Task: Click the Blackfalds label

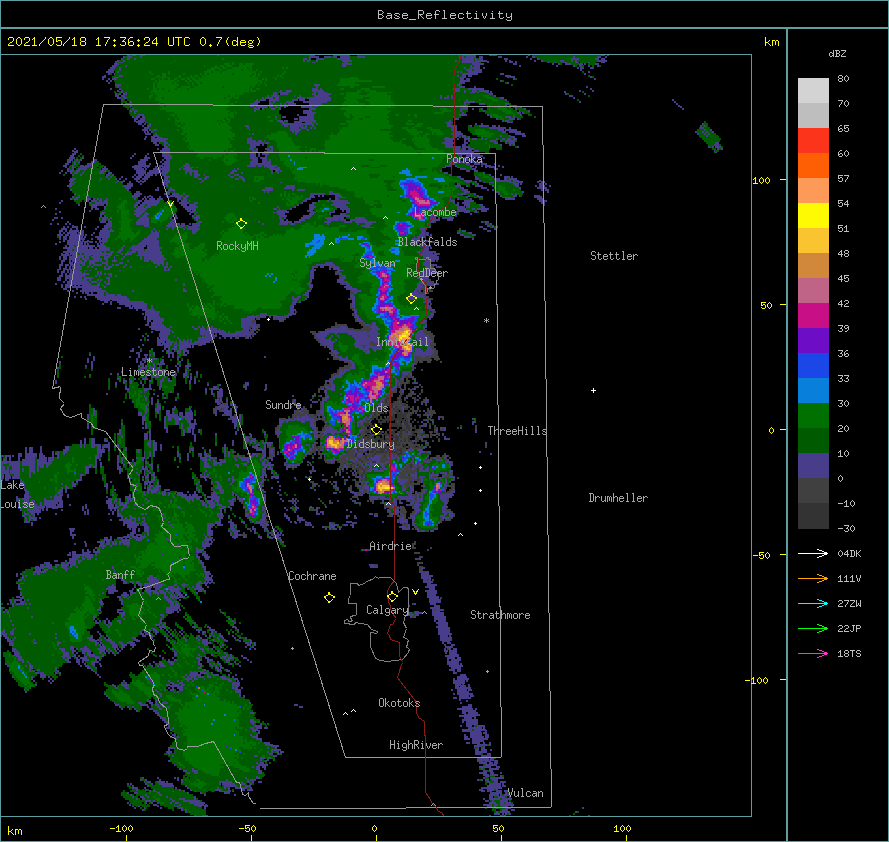Action: point(427,242)
